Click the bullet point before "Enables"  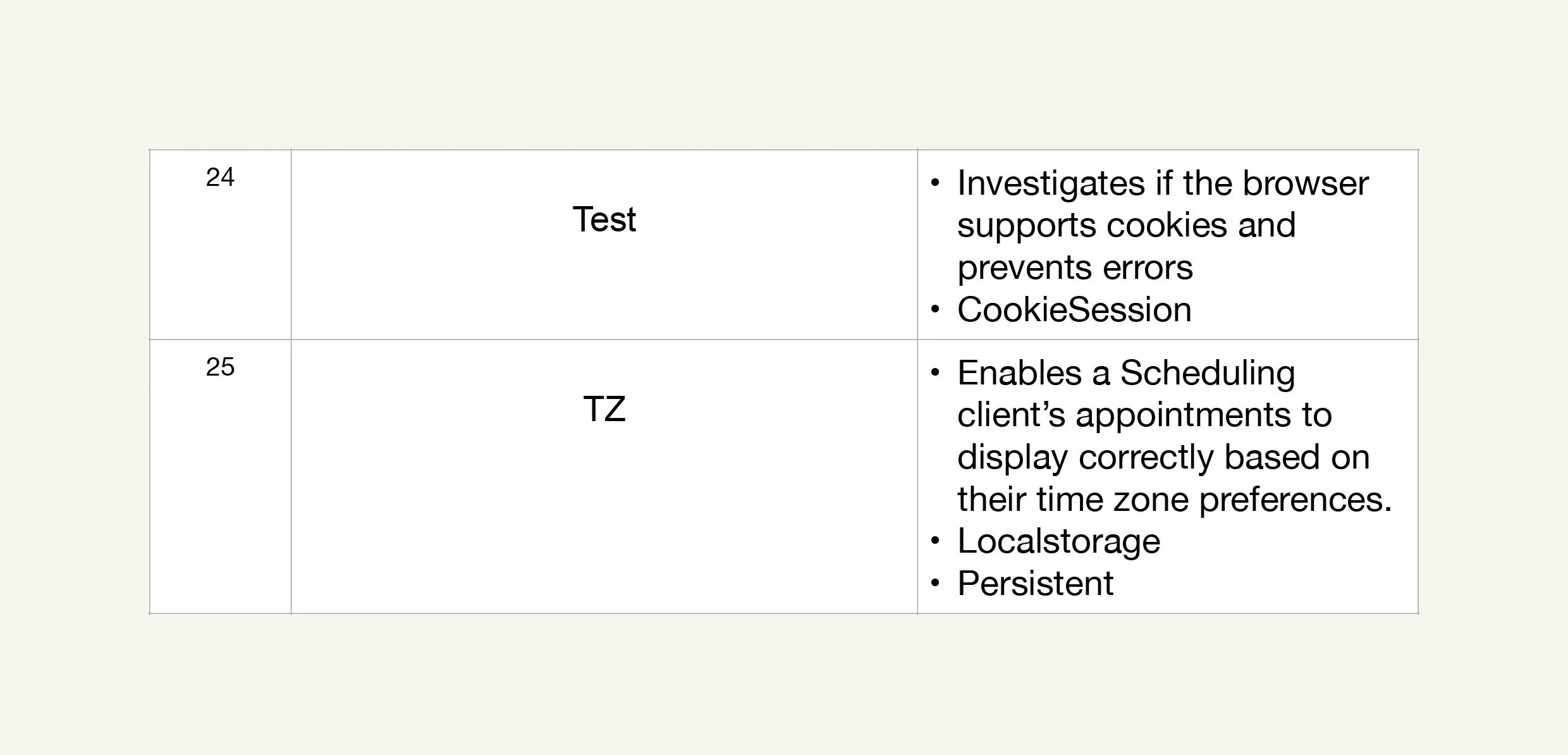935,373
